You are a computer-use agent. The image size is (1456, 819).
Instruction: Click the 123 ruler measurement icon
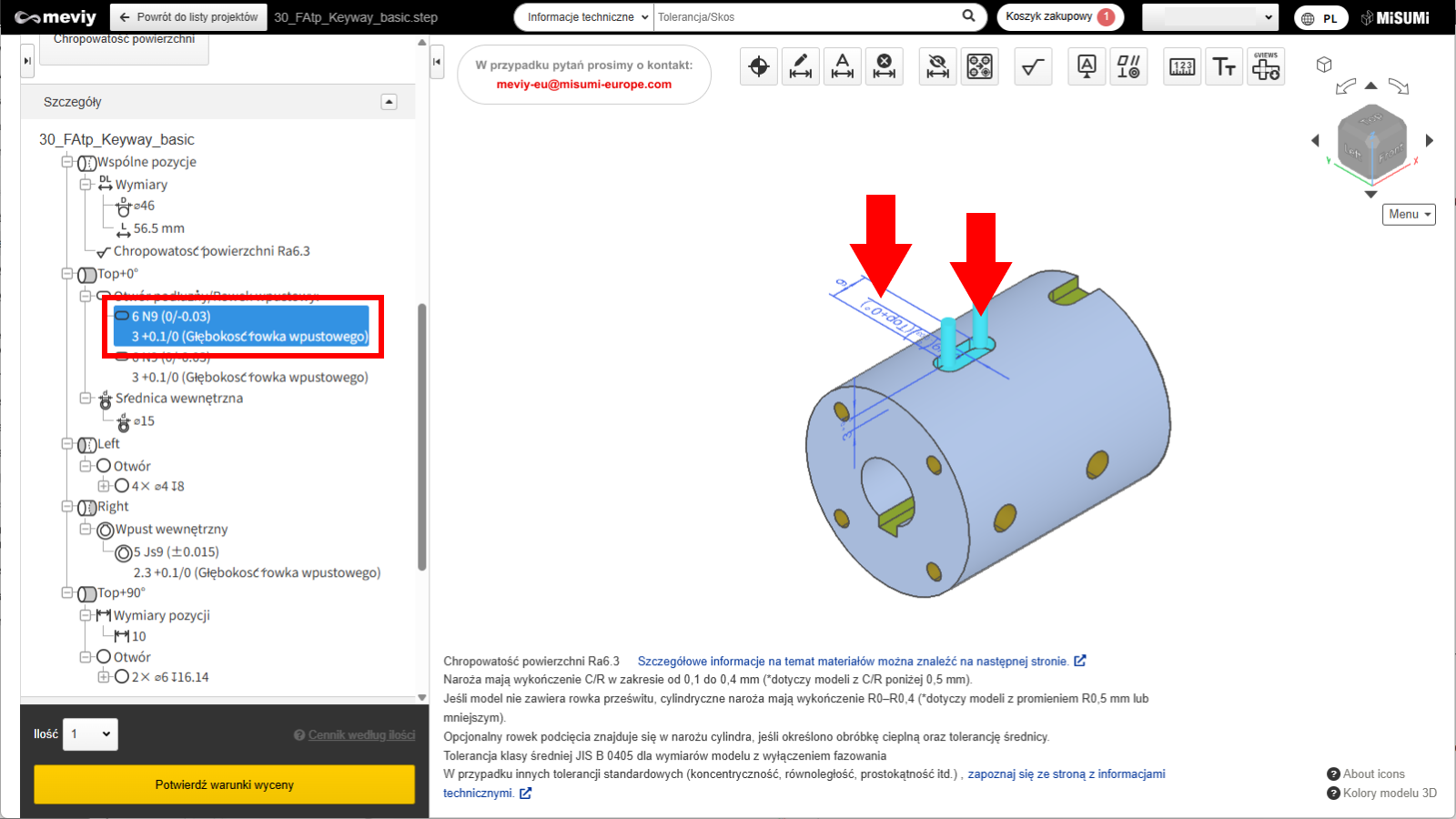click(1182, 66)
